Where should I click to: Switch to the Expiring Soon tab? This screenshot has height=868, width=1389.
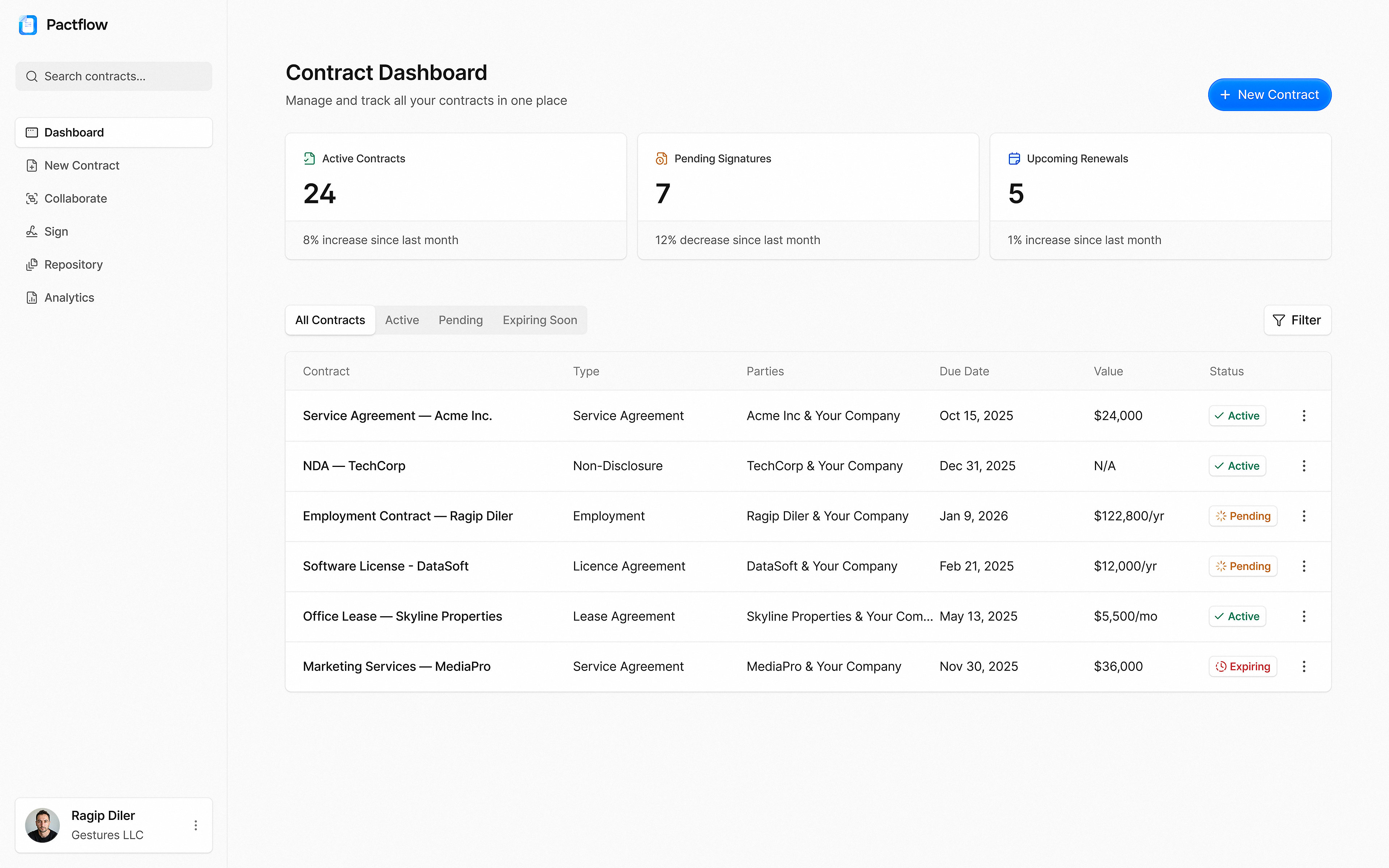[x=540, y=320]
